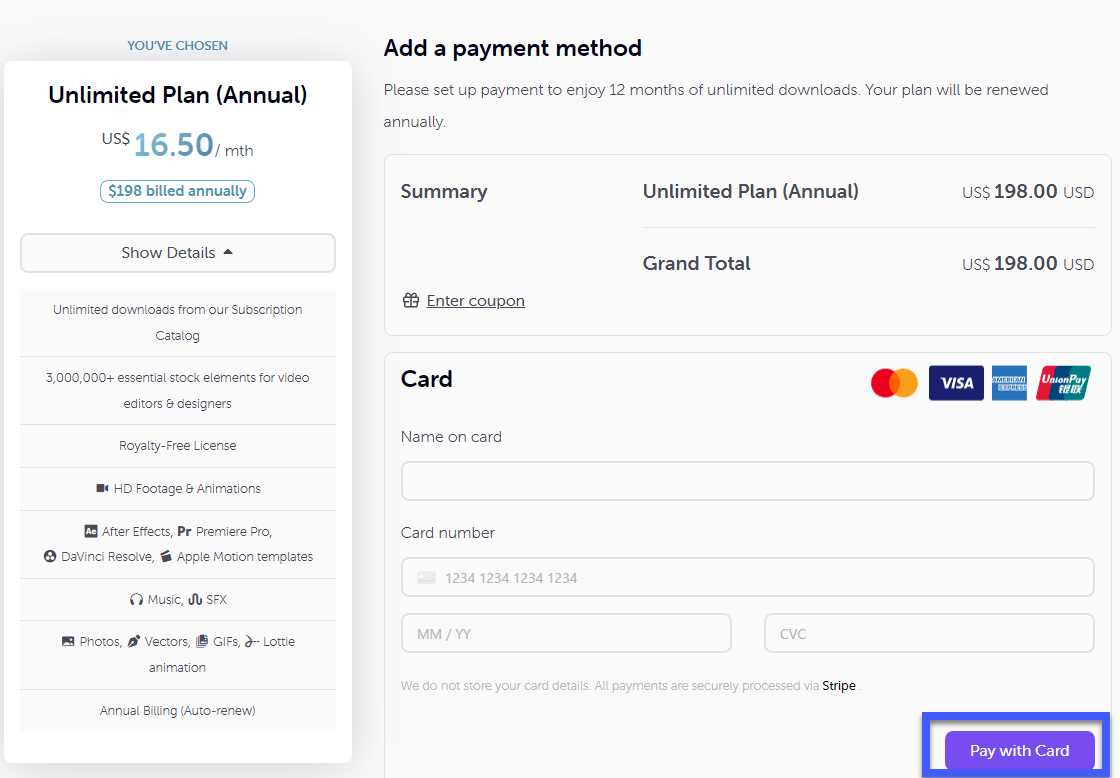This screenshot has width=1120, height=778.
Task: Click the arrow next to Show Details
Action: pos(229,252)
